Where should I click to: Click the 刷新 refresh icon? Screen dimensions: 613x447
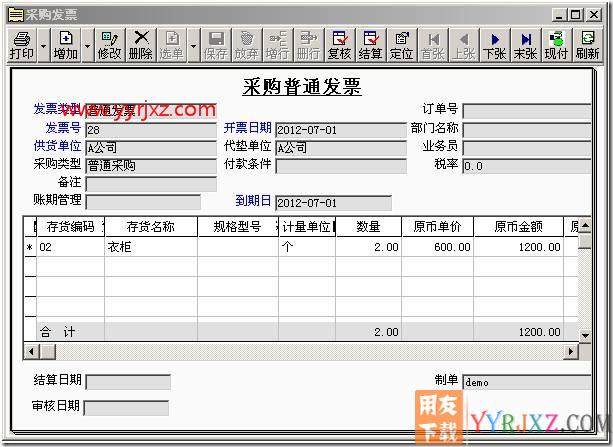tap(587, 45)
